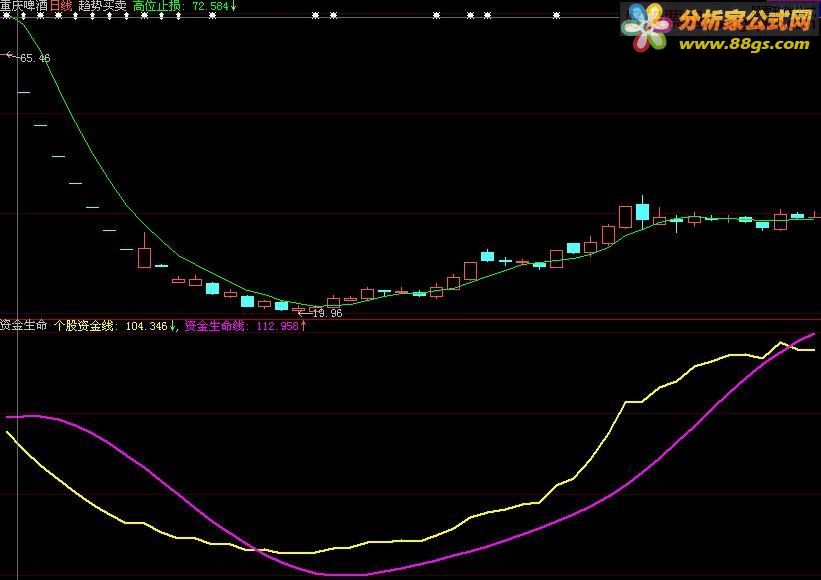This screenshot has width=821, height=580.
Task: Select the 日线 period label
Action: tap(61, 6)
